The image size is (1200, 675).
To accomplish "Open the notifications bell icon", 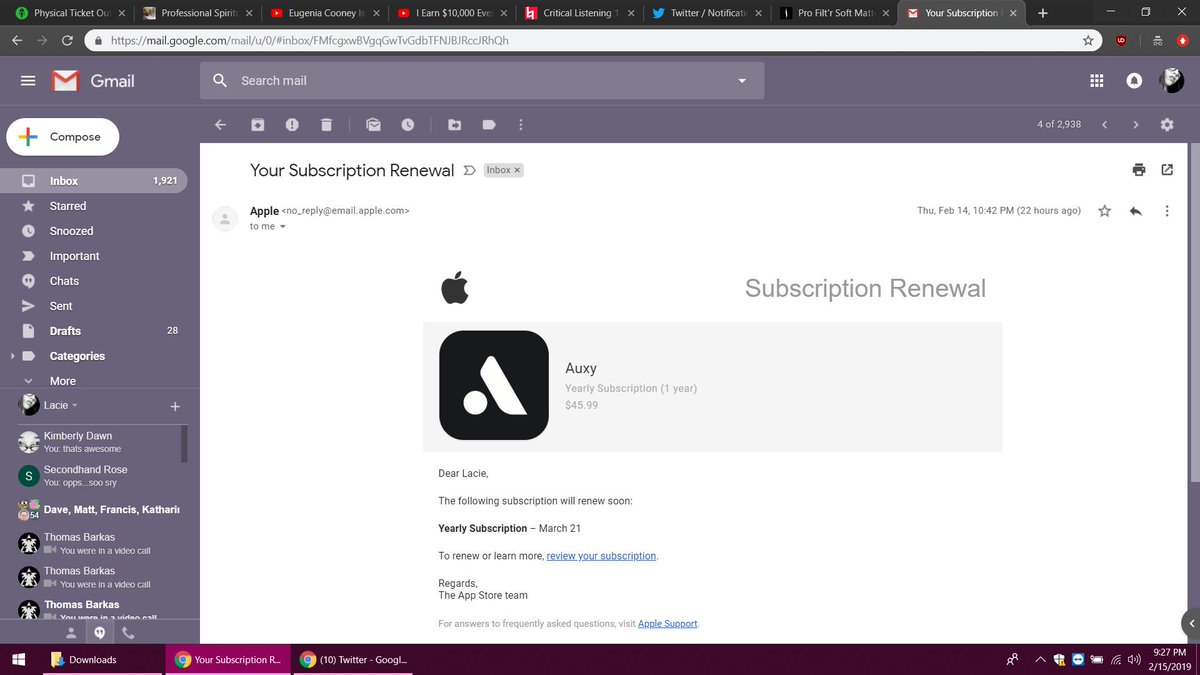I will pos(1134,81).
